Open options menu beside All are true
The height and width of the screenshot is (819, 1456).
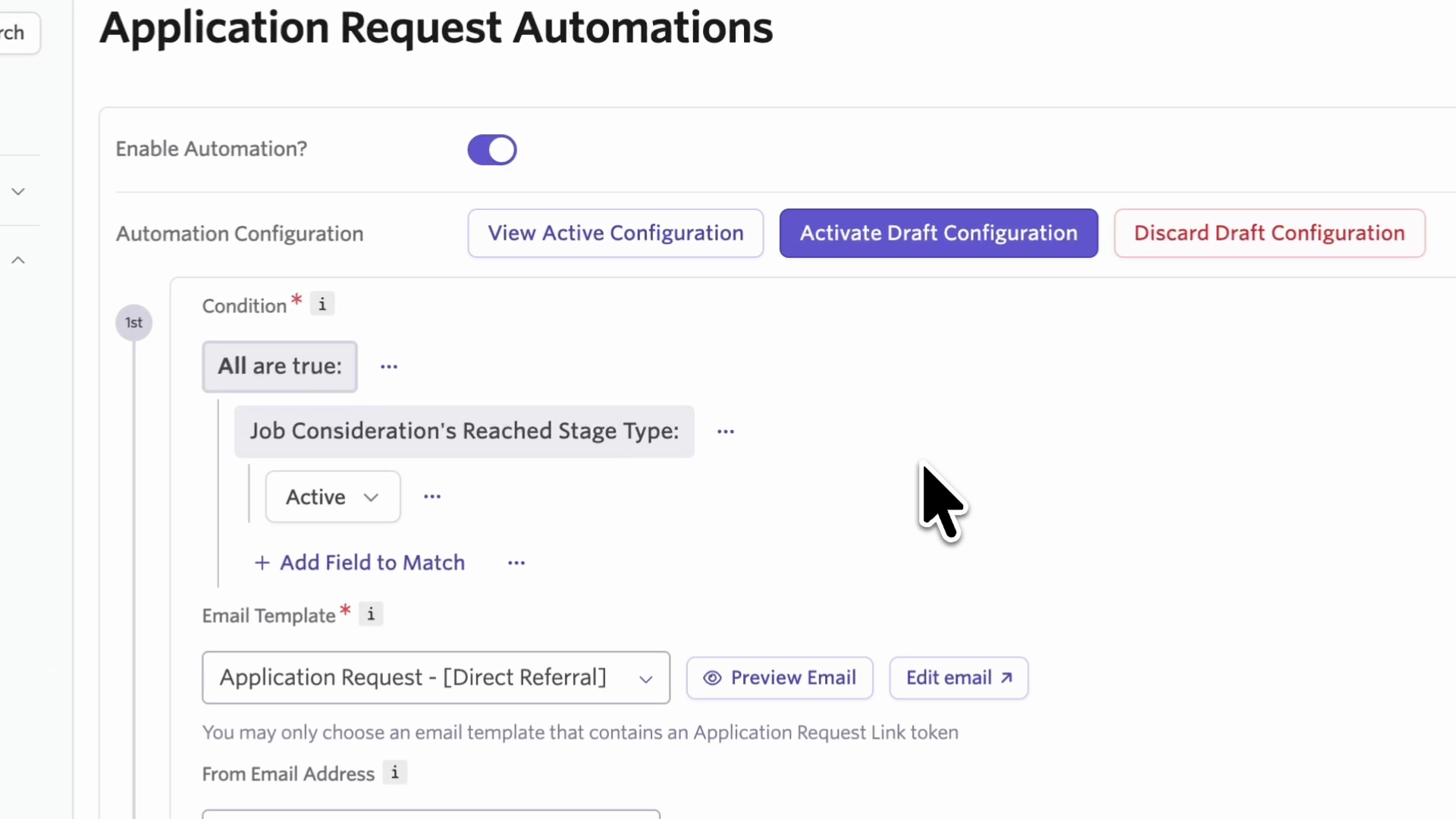389,367
